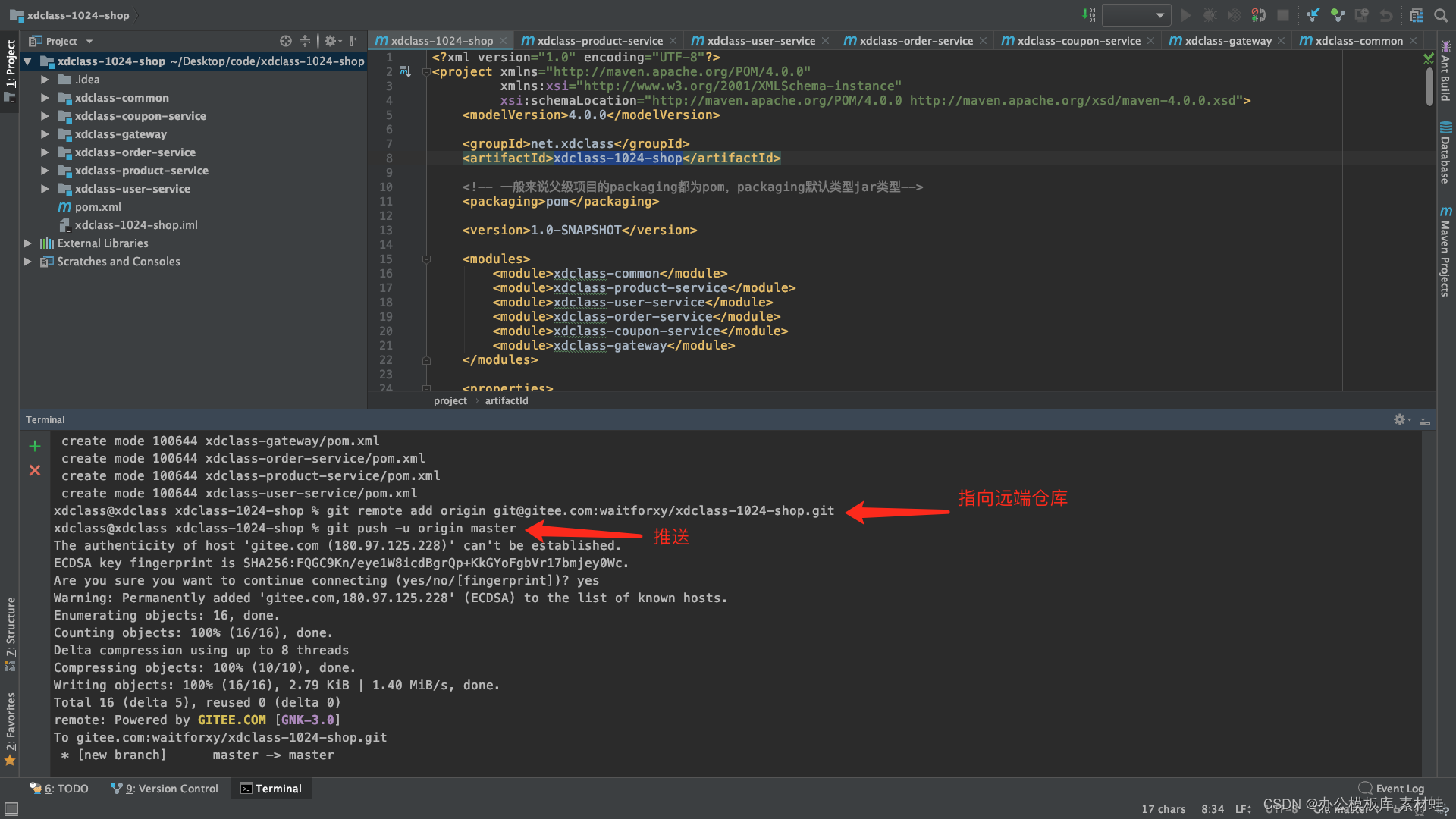Expand xdclass-coupon-service module
The height and width of the screenshot is (819, 1456).
(x=45, y=116)
